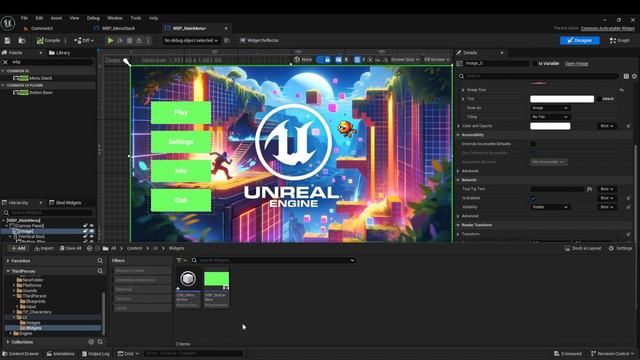Click the debug object locate icon

(227, 40)
